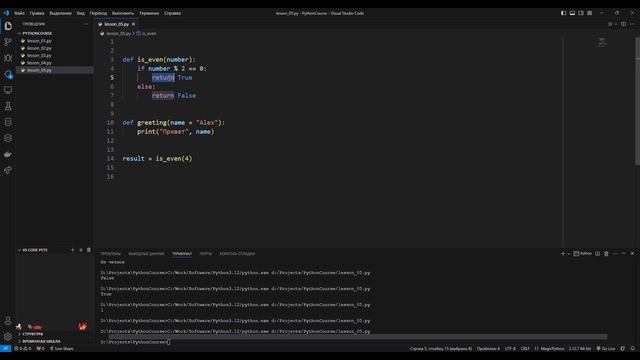Screen dimensions: 640x360
Task: Click the UTF-8 encoding status item
Action: (x=510, y=349)
